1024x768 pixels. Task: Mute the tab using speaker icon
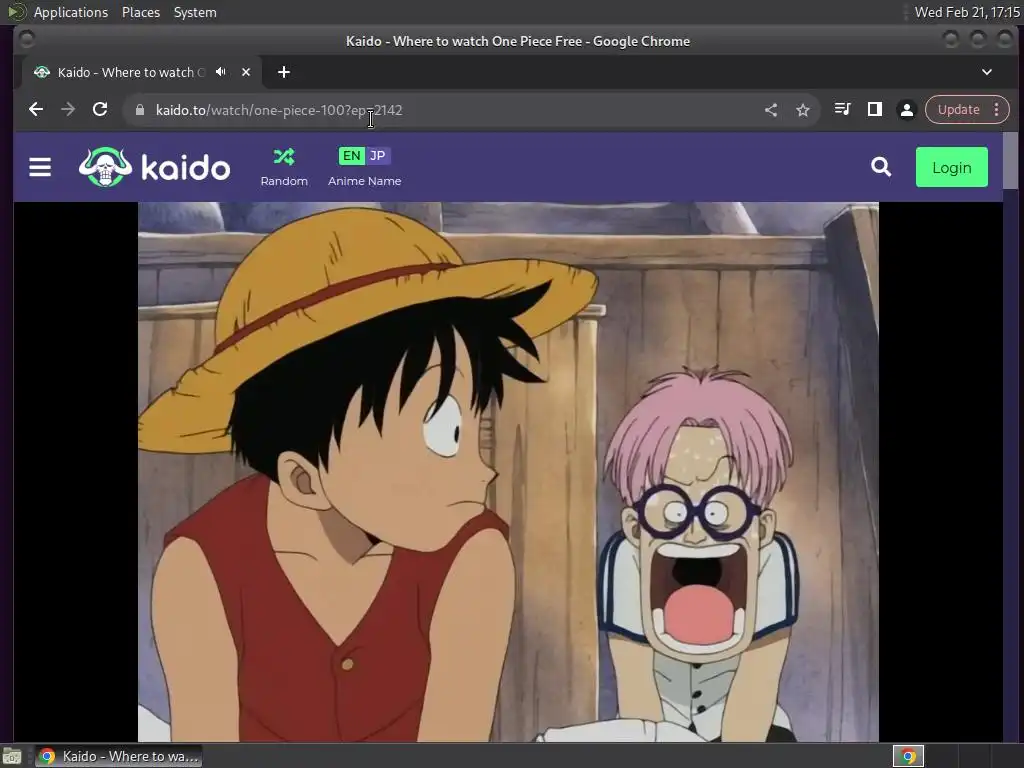221,72
